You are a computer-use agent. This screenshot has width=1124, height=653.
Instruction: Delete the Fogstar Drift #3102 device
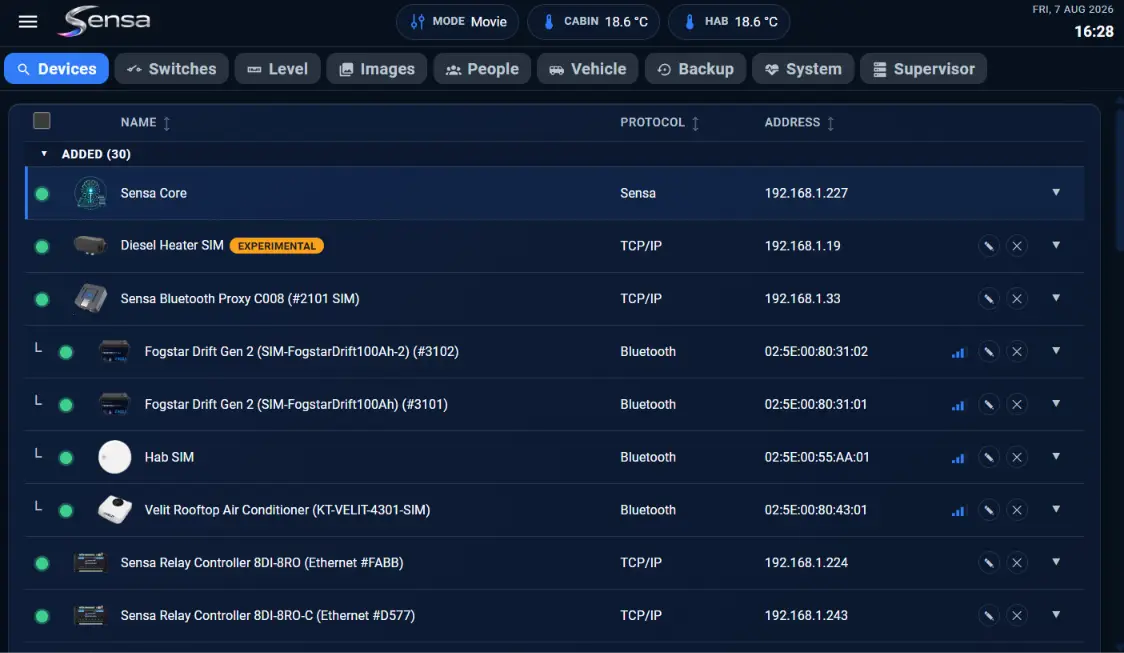1016,352
